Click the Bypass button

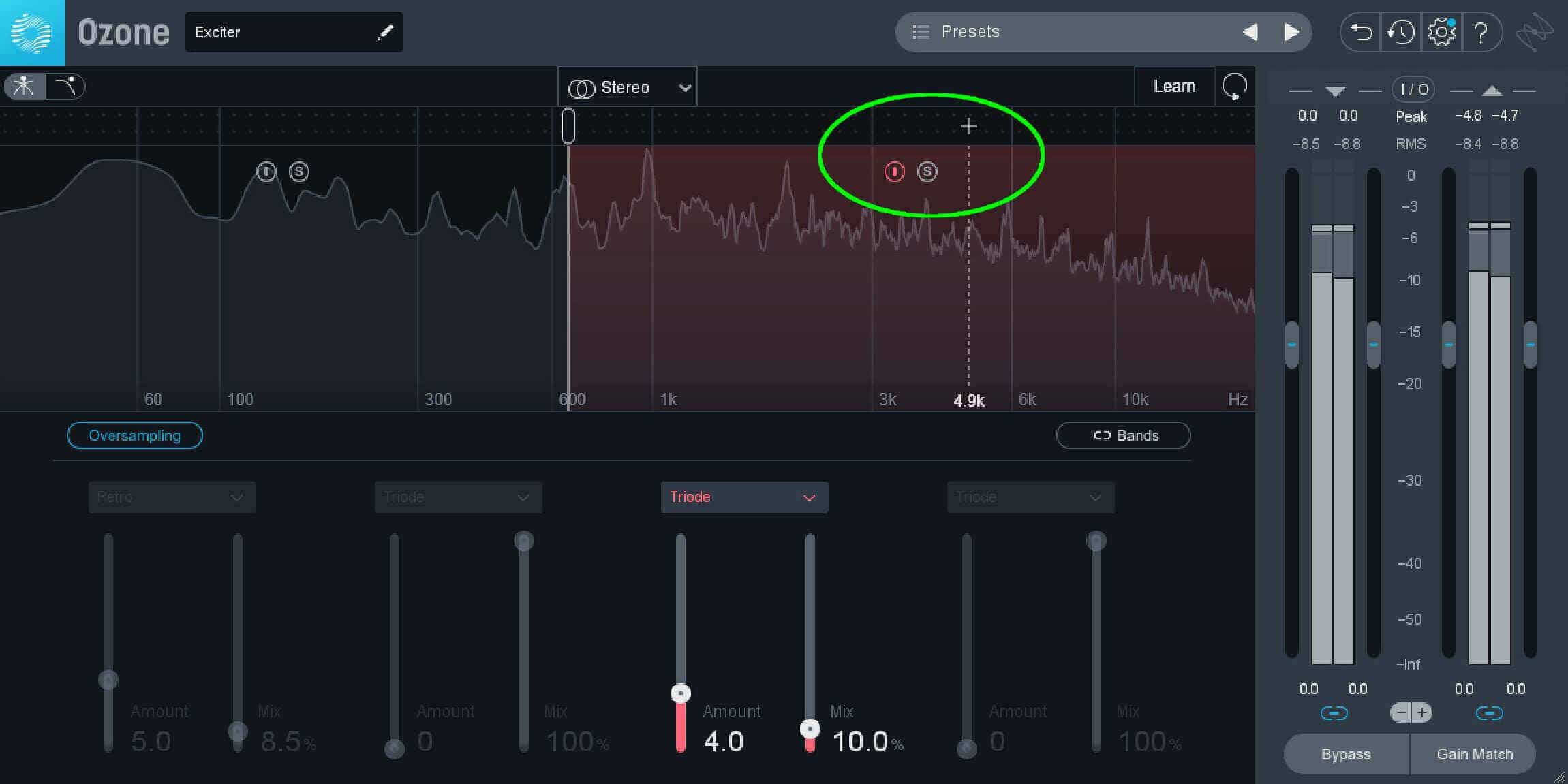[x=1346, y=754]
